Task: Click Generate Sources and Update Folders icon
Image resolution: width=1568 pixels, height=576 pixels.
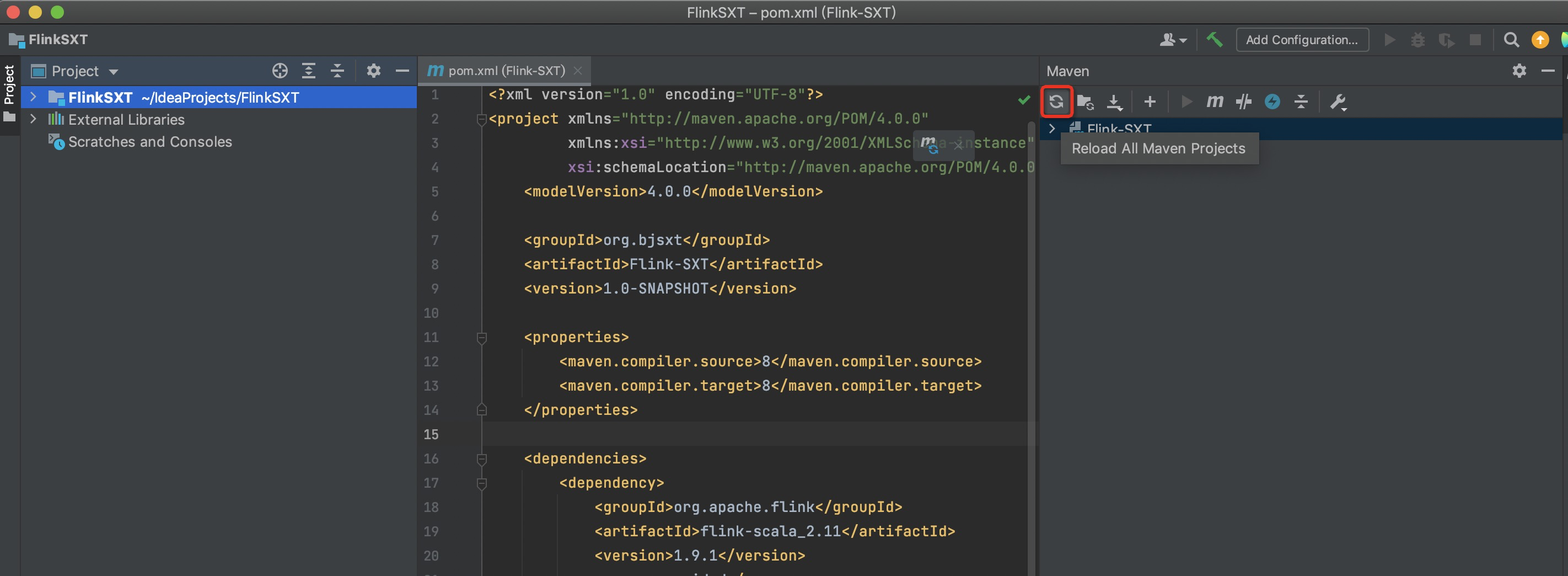Action: (x=1084, y=101)
